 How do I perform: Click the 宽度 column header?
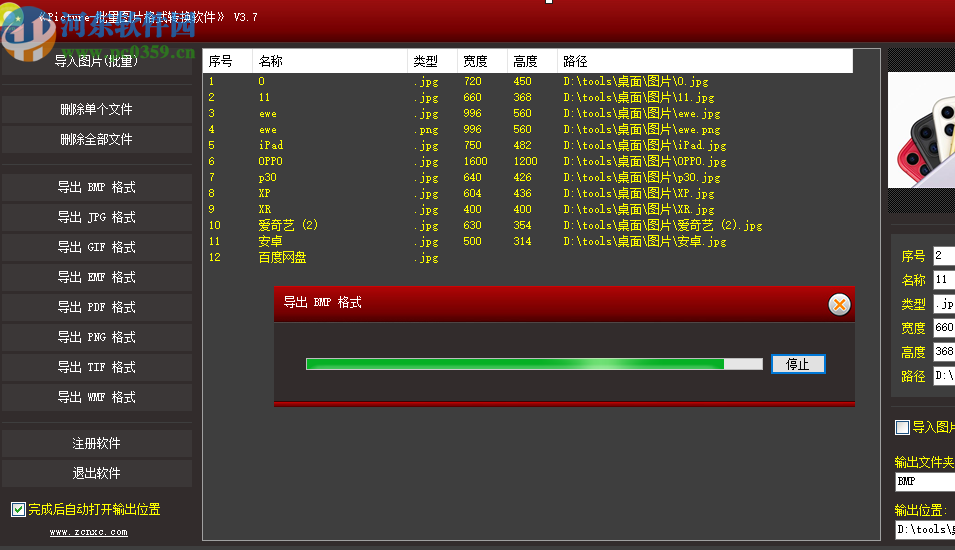coord(482,61)
